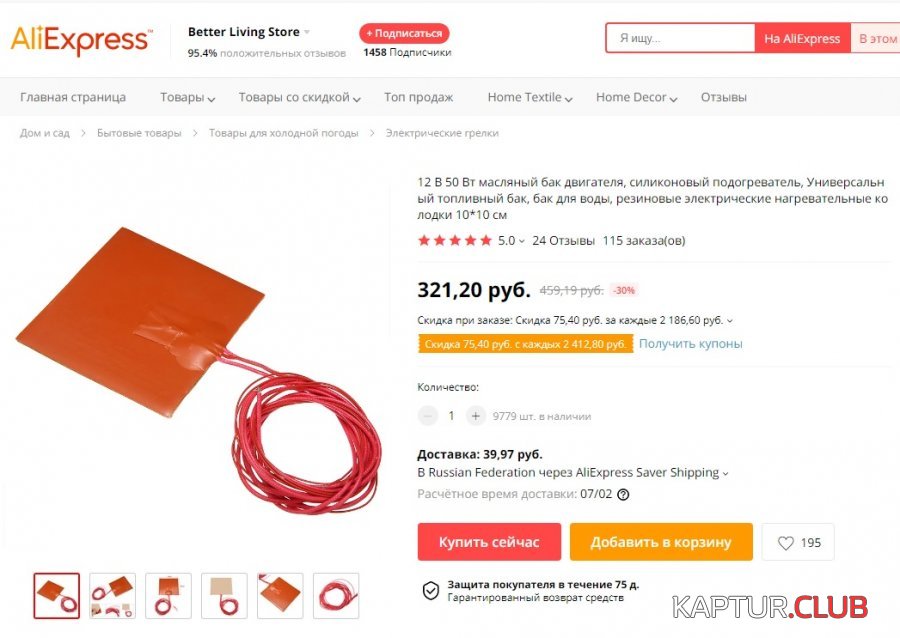The width and height of the screenshot is (900, 638).
Task: Click the buyer protection shield icon
Action: [x=431, y=590]
